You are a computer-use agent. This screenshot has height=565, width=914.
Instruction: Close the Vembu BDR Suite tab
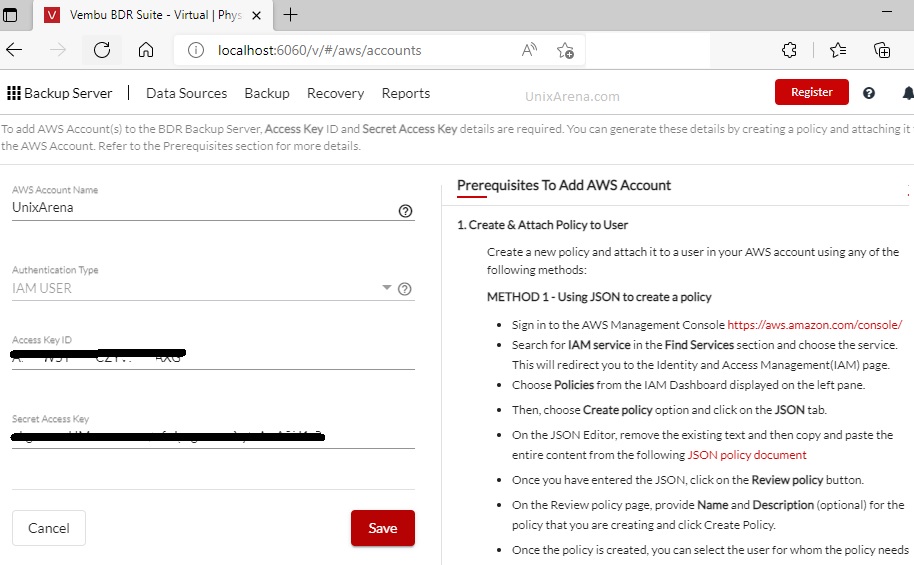click(256, 16)
